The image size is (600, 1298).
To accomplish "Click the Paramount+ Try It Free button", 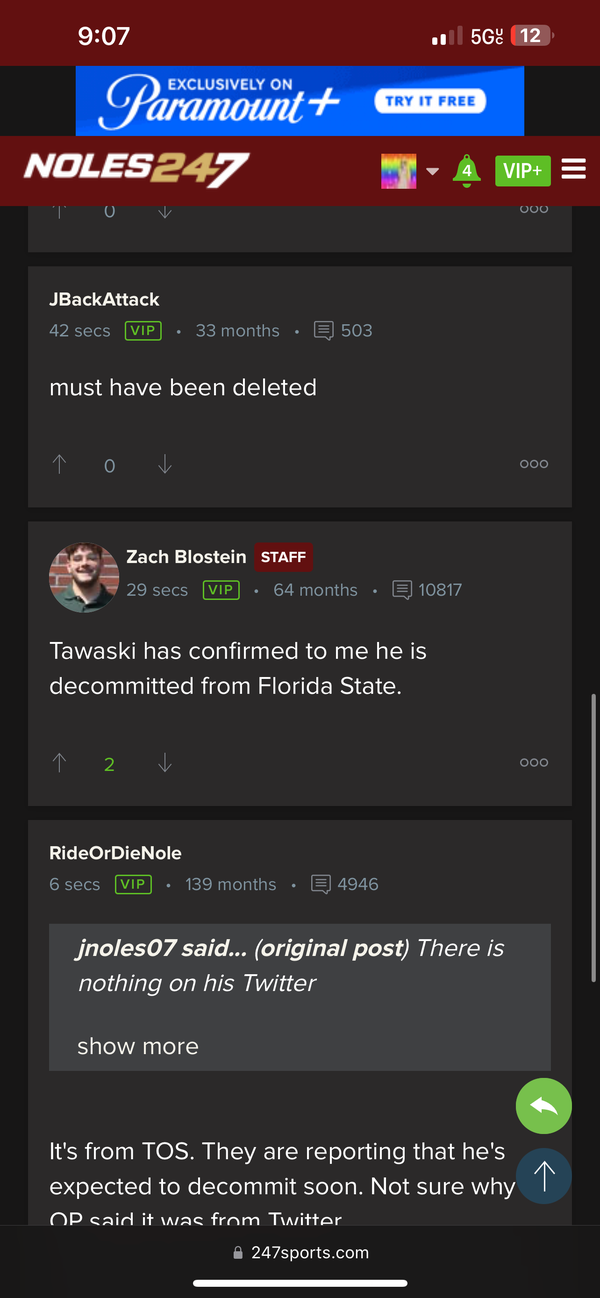I will coord(431,101).
